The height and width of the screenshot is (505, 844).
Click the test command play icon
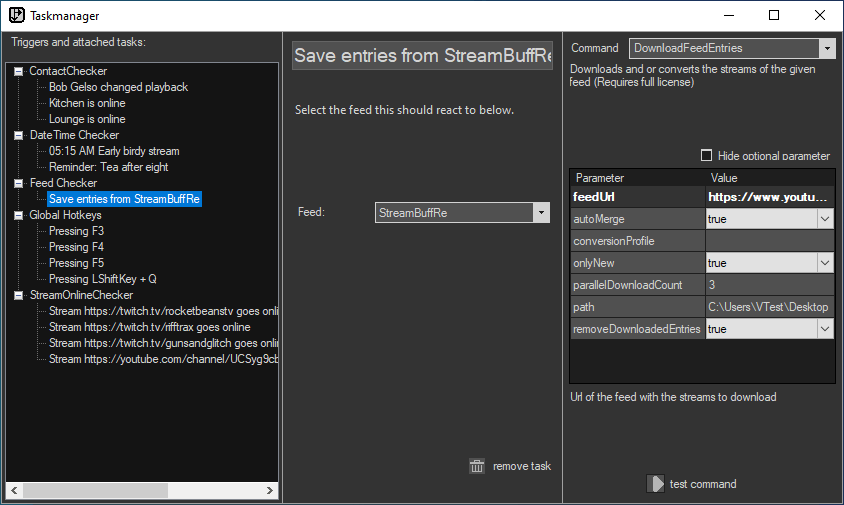[655, 484]
